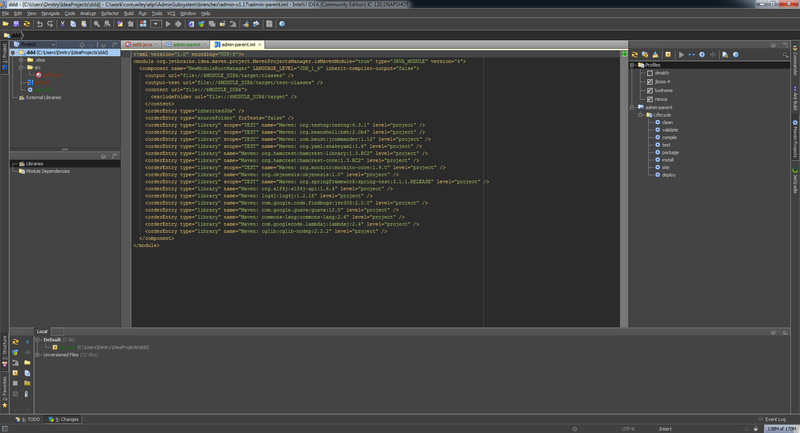Collapse the ddd project root node
800x433 pixels.
13,53
